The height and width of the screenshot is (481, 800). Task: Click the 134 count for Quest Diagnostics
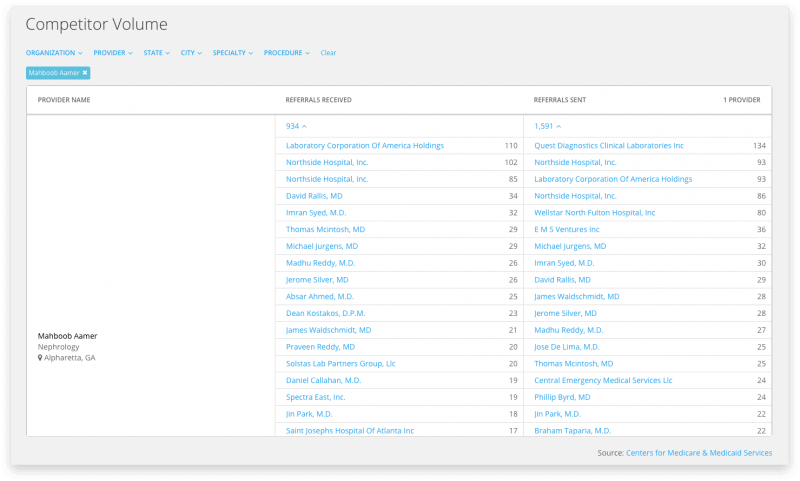[759, 145]
